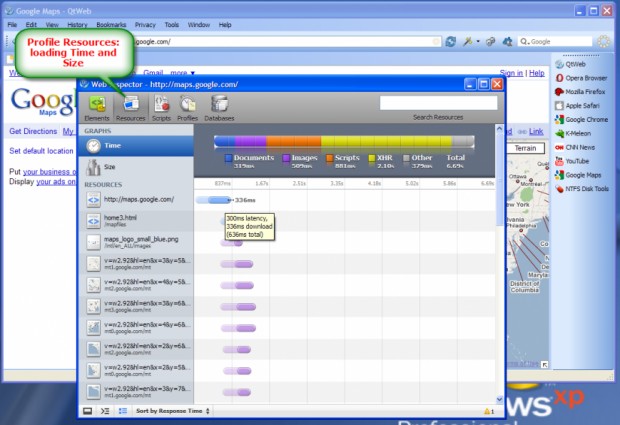The width and height of the screenshot is (620, 425).
Task: Open the Opera Browser bookmark
Action: [x=581, y=78]
